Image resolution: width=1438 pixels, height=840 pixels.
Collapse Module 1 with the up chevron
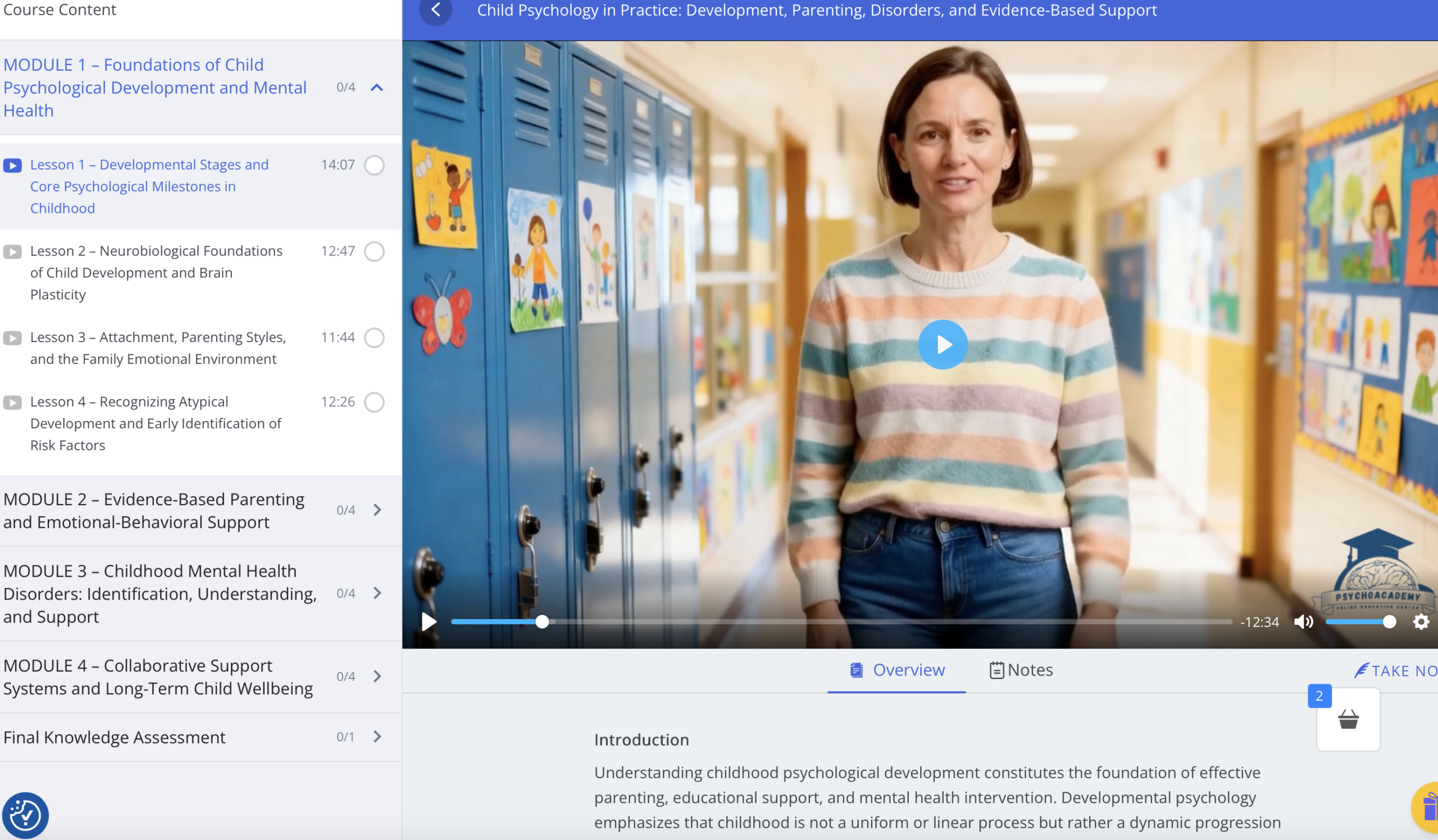point(376,88)
